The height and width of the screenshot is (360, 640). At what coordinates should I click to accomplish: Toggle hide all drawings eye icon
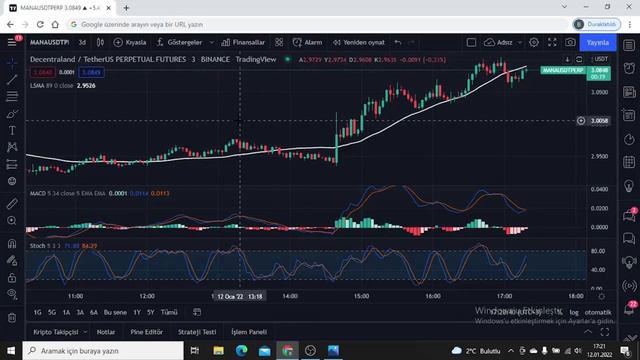click(12, 294)
